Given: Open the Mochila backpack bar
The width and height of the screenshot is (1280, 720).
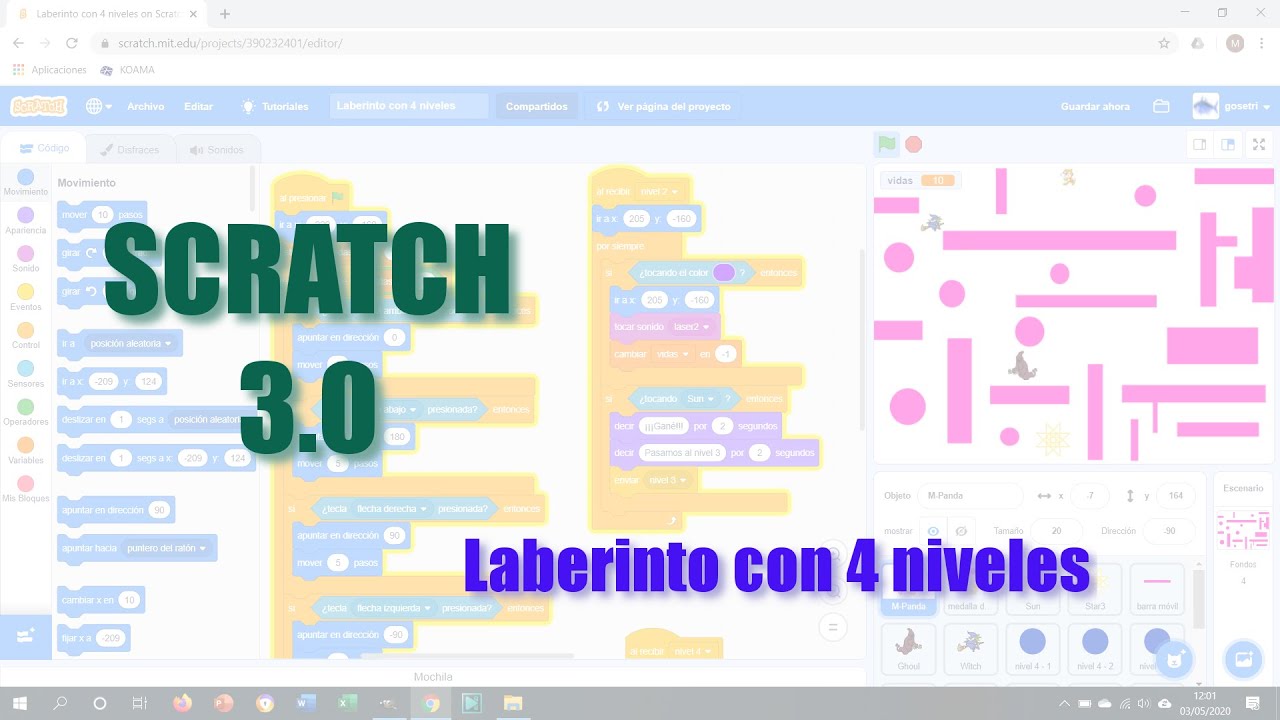Looking at the screenshot, I should 433,677.
